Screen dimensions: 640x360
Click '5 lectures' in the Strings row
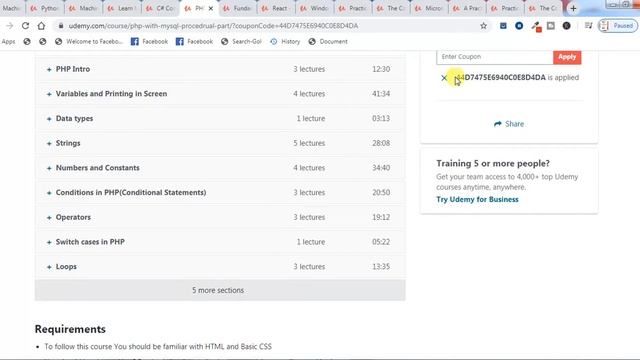coord(309,143)
